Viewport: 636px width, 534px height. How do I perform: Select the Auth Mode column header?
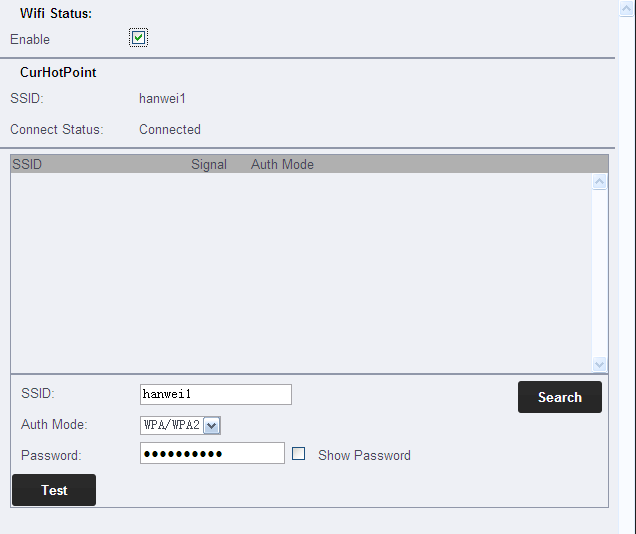pyautogui.click(x=282, y=164)
